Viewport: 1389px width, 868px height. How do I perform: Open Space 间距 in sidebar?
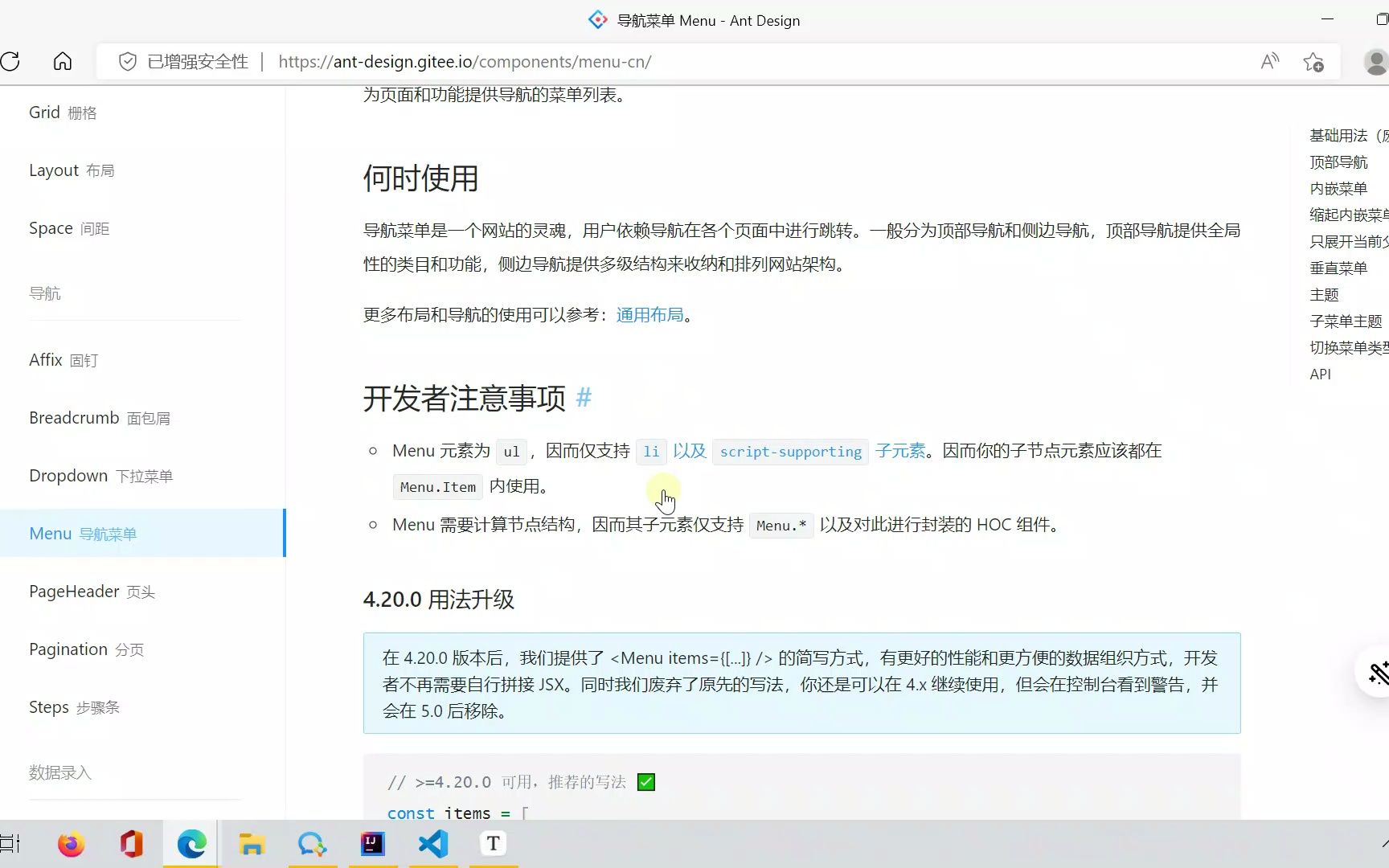click(x=69, y=228)
